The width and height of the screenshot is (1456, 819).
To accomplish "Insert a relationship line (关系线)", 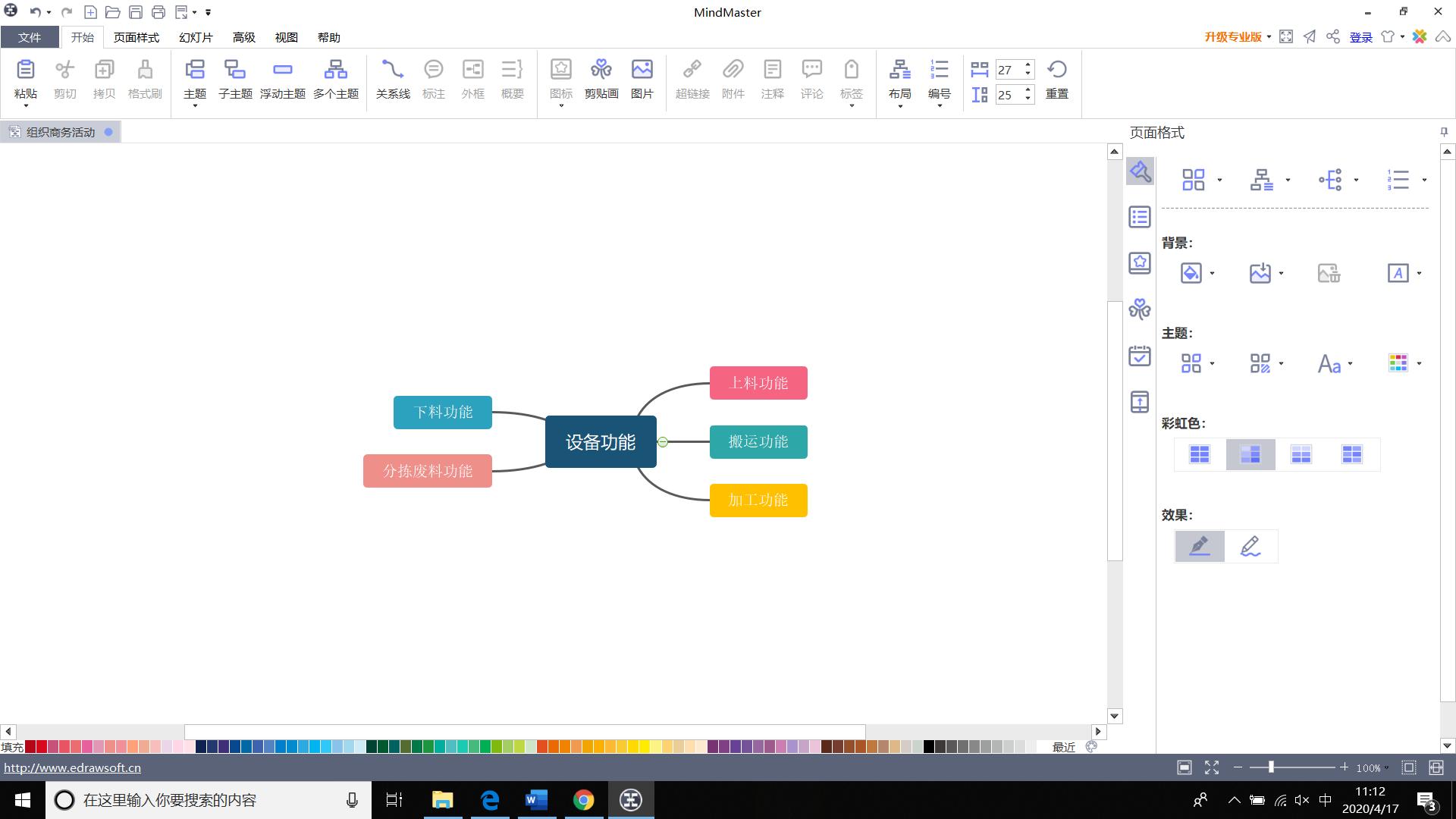I will click(392, 79).
